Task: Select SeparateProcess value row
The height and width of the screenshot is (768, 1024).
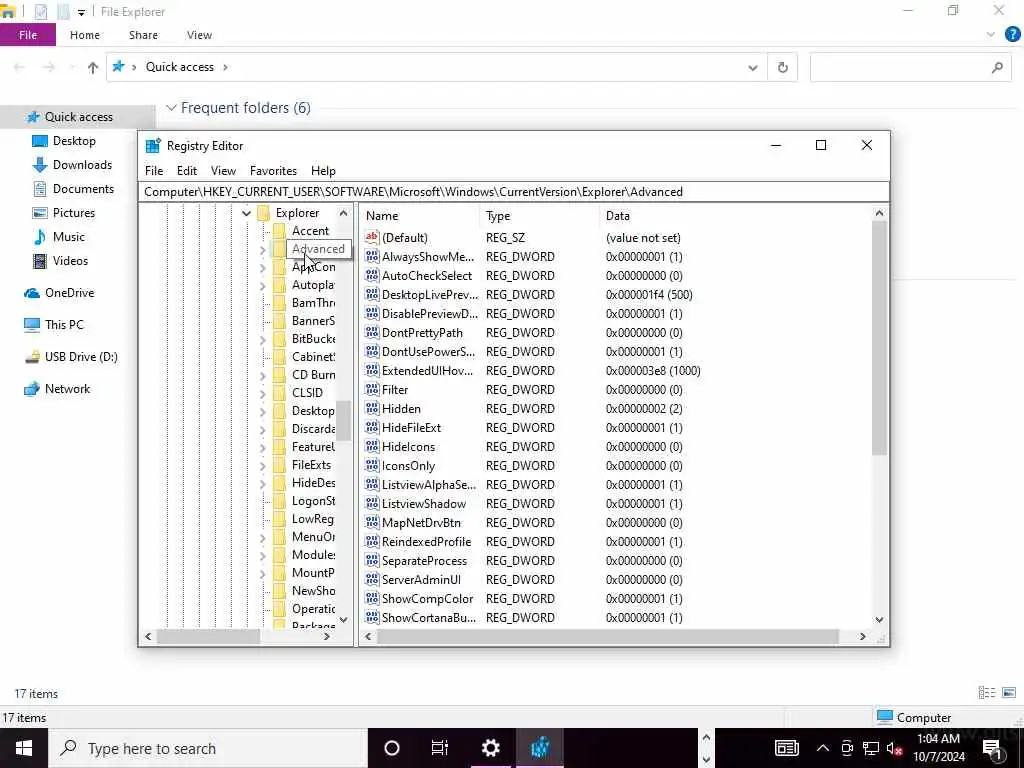Action: point(616,561)
